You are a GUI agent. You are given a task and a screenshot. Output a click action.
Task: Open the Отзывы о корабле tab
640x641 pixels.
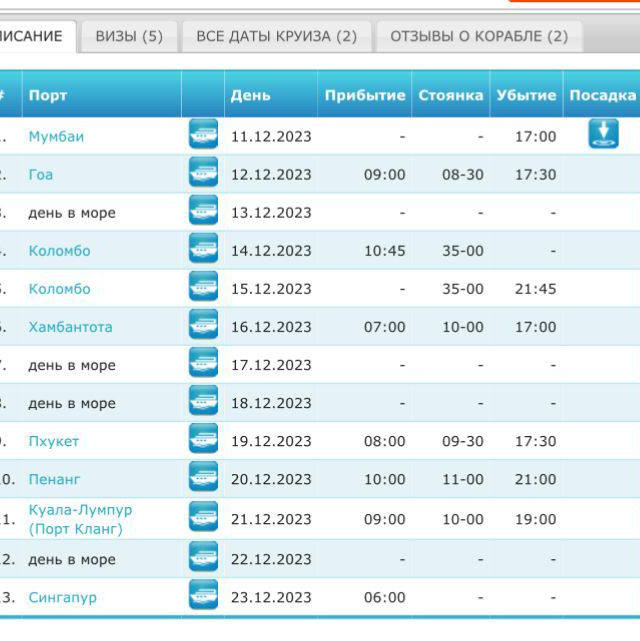point(478,36)
